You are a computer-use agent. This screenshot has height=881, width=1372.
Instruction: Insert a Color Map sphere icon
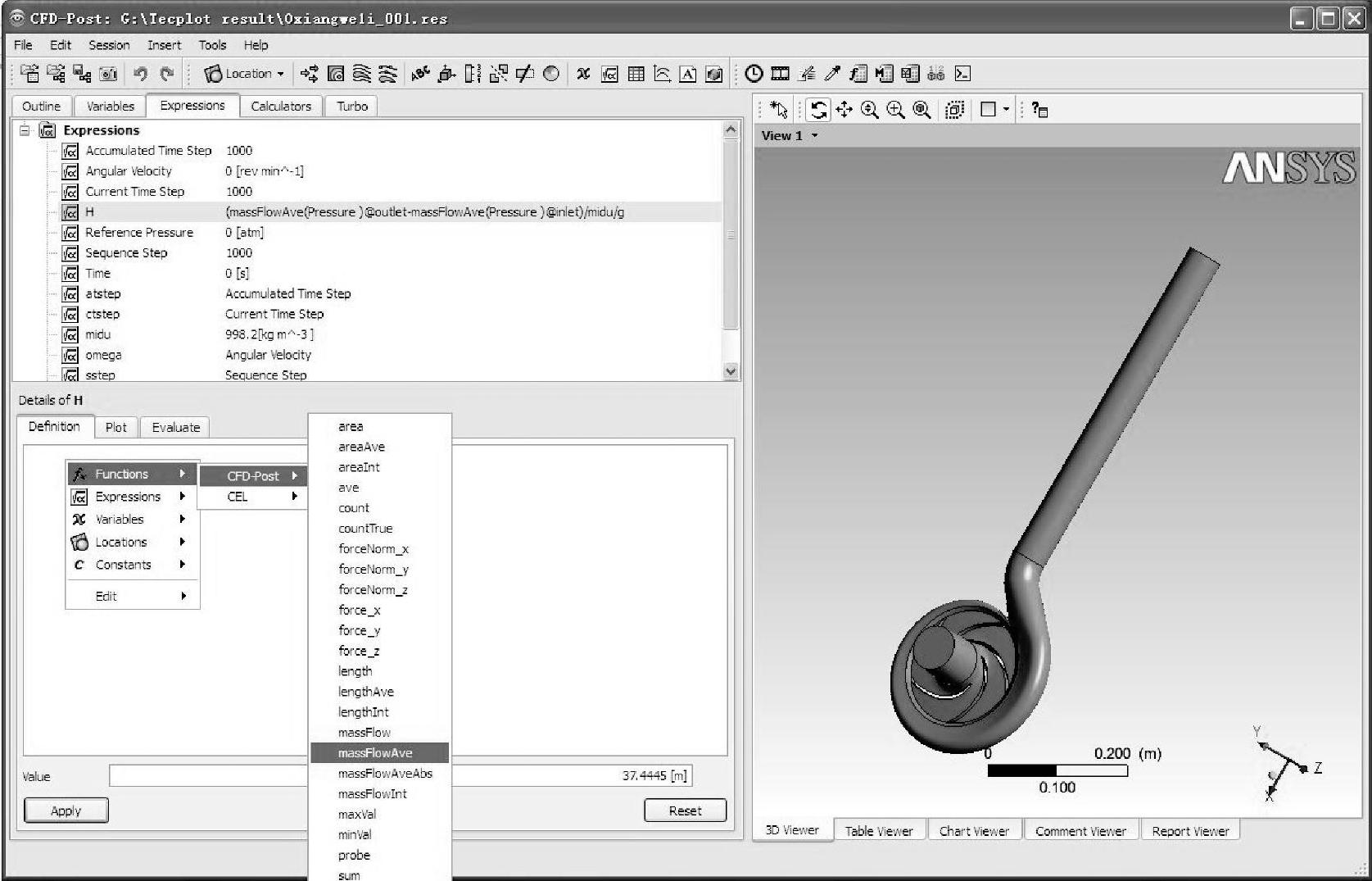[551, 74]
